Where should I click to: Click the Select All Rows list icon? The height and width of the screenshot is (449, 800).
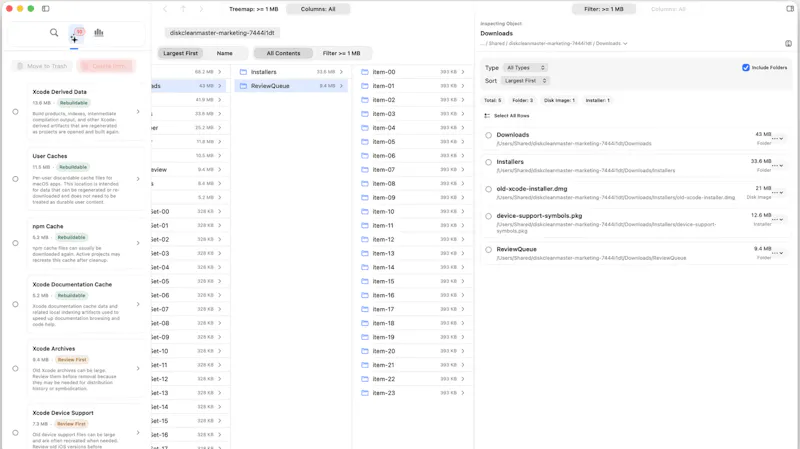[487, 116]
